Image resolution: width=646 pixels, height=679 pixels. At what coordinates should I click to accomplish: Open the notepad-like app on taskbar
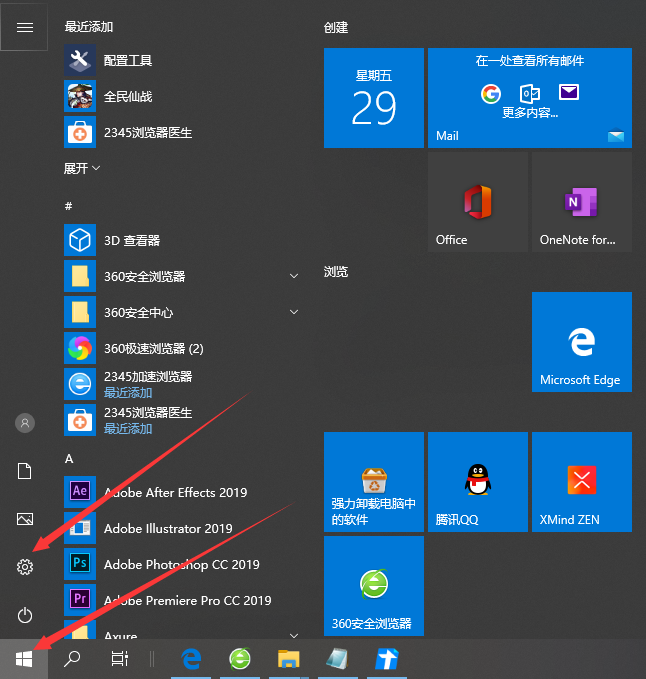tap(337, 659)
